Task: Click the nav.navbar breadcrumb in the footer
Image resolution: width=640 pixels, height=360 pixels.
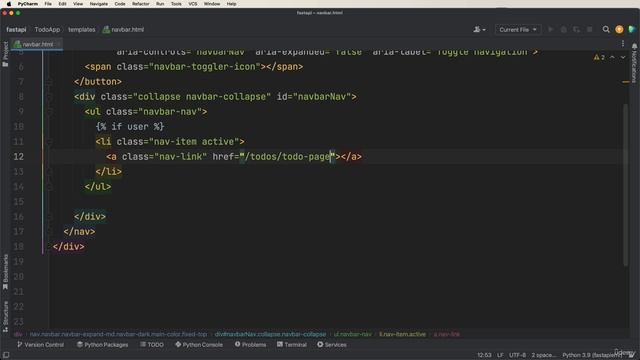Action: click(118, 334)
